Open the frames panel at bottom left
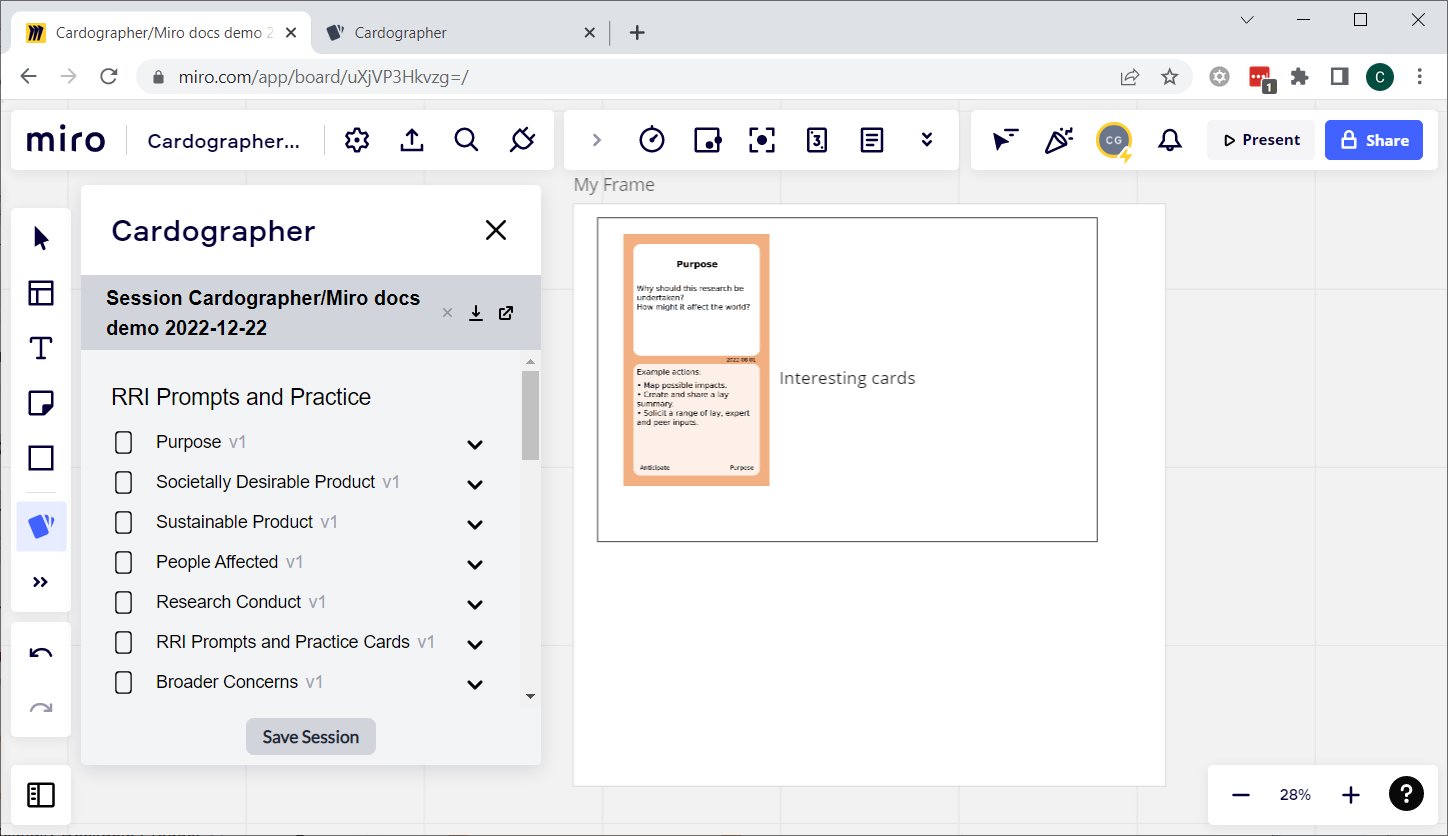The image size is (1448, 836). [41, 795]
